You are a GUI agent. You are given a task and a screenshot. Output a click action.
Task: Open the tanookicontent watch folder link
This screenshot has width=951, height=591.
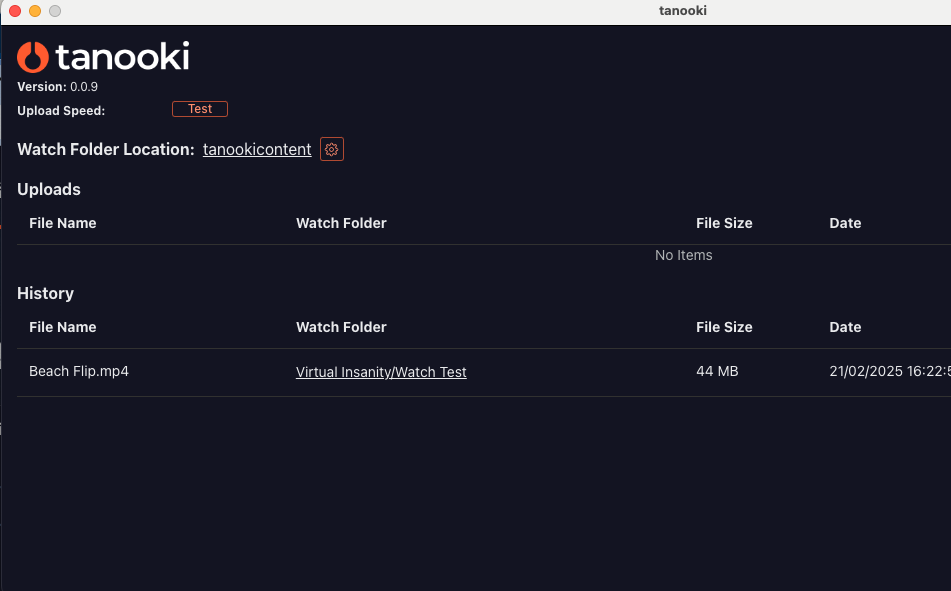(257, 150)
